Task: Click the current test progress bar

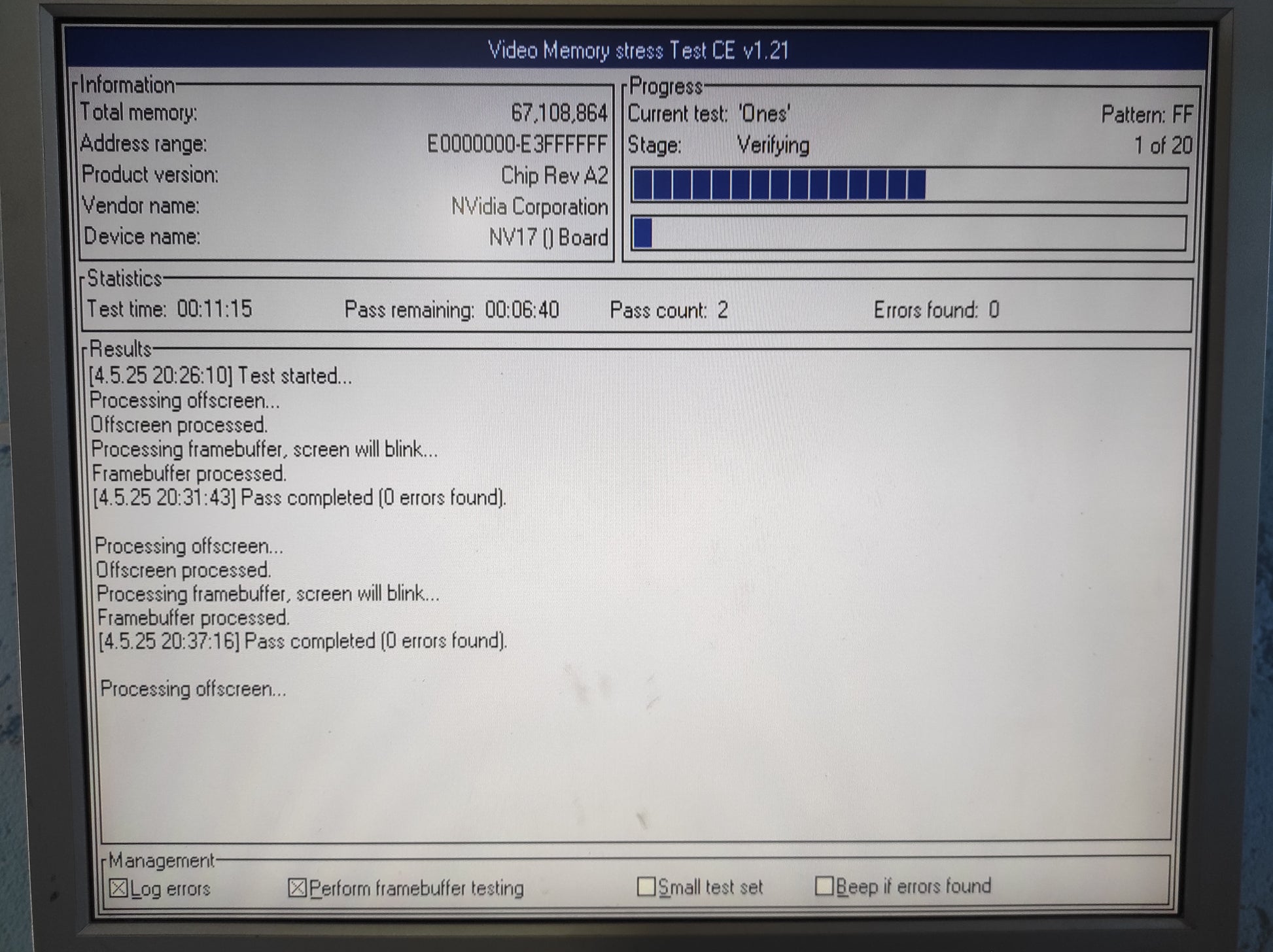Action: coord(909,185)
